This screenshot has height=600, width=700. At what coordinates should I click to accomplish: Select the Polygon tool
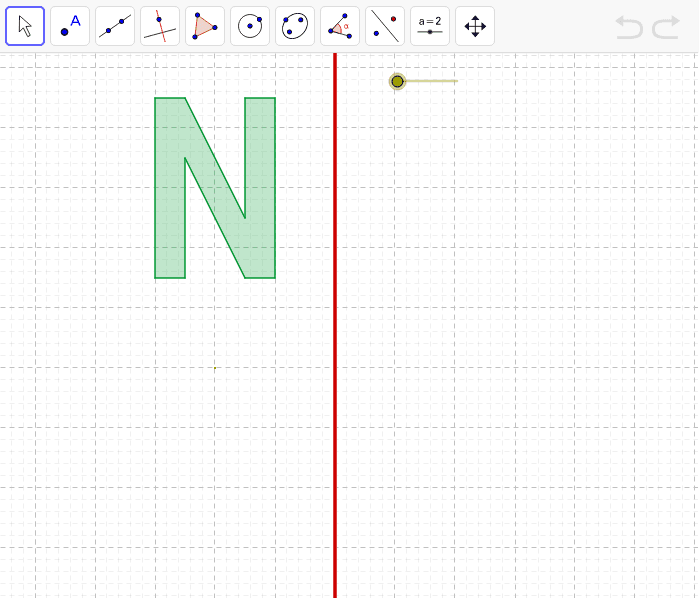(205, 26)
